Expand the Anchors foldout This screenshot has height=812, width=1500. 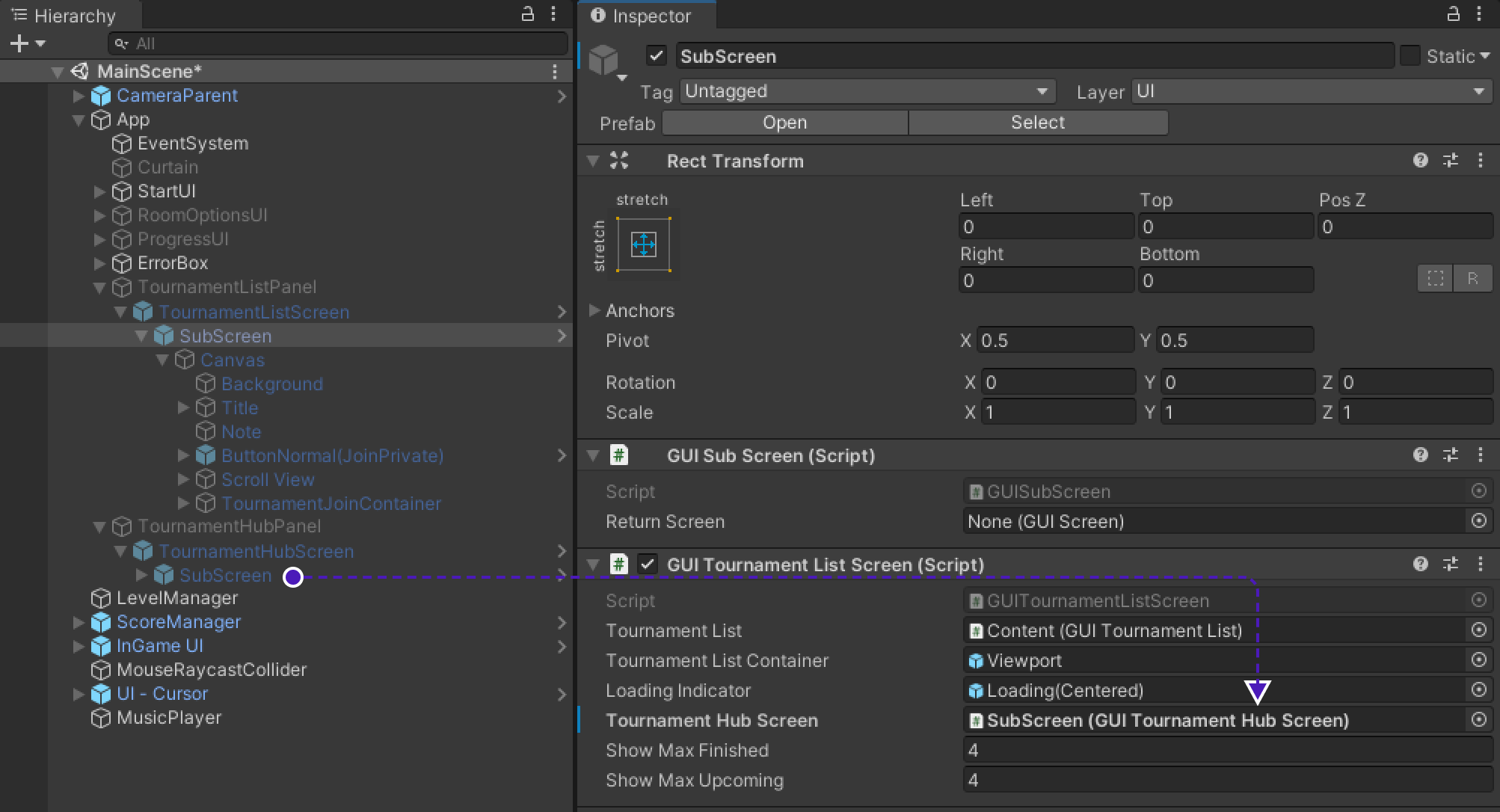point(594,310)
